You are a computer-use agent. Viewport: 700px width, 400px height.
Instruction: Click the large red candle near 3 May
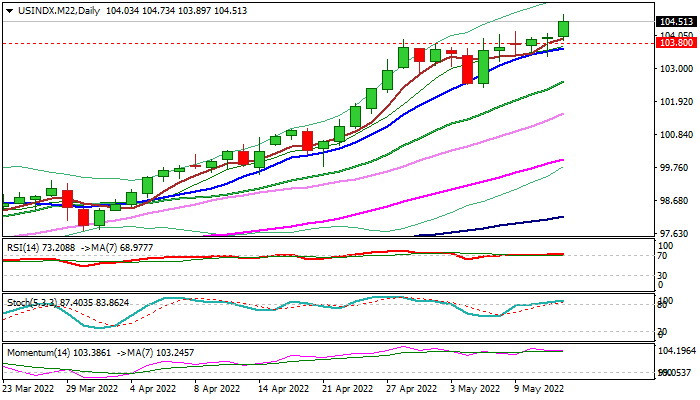[467, 69]
